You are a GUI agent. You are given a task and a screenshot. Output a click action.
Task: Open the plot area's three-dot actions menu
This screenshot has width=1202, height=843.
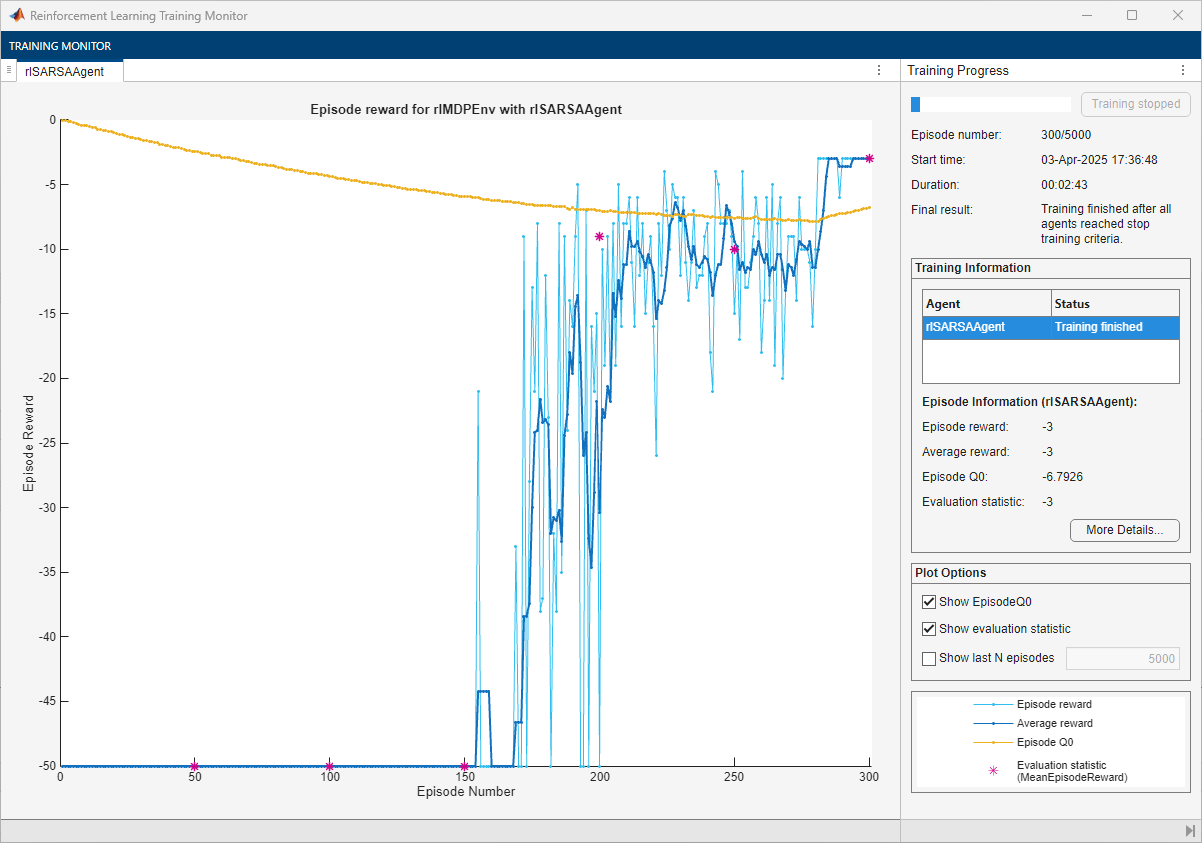pyautogui.click(x=879, y=70)
